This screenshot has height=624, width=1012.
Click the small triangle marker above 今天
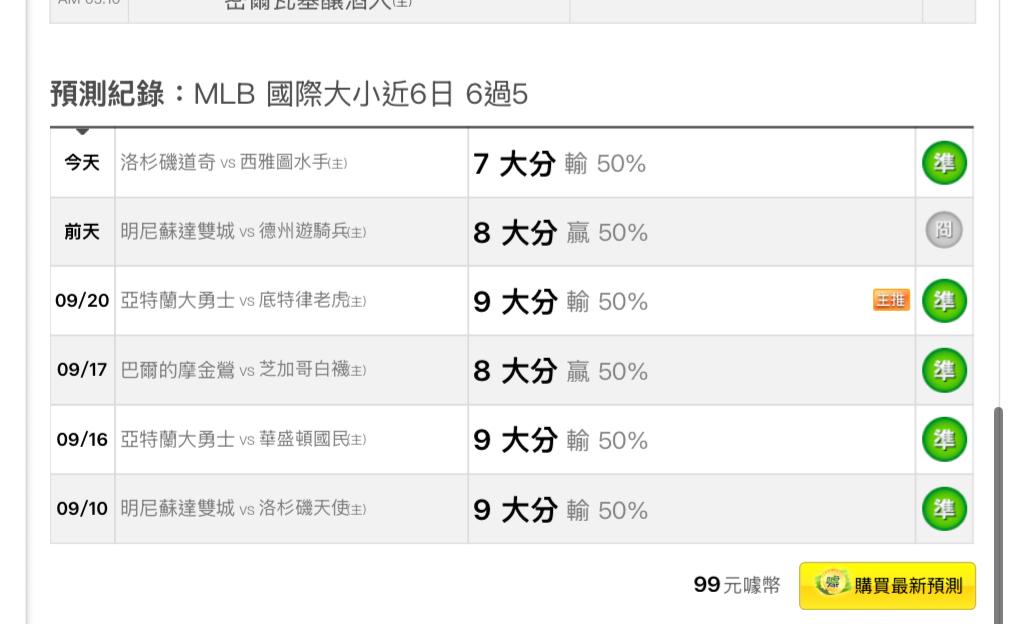[83, 132]
